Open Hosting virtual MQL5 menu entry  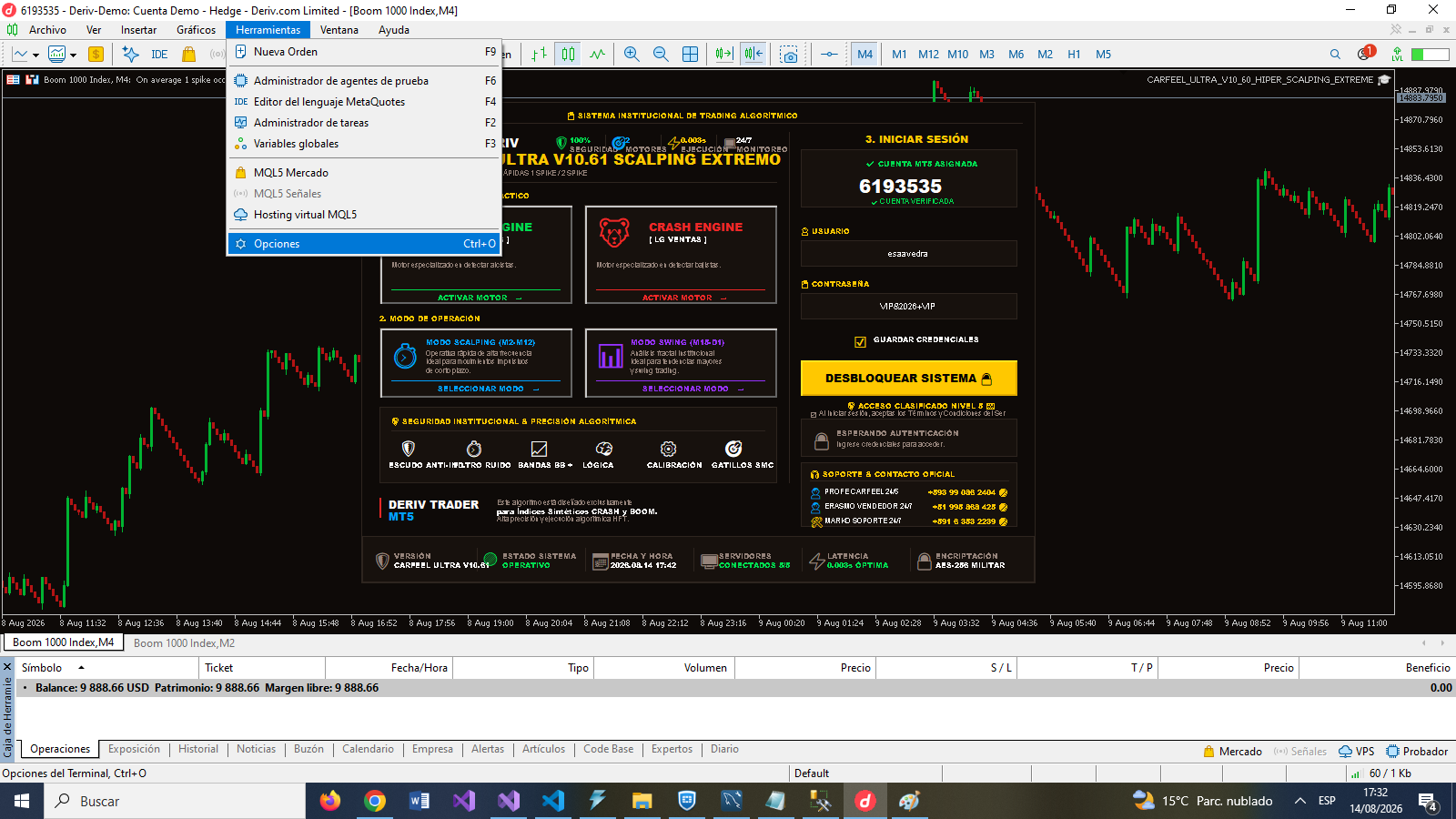(x=365, y=215)
